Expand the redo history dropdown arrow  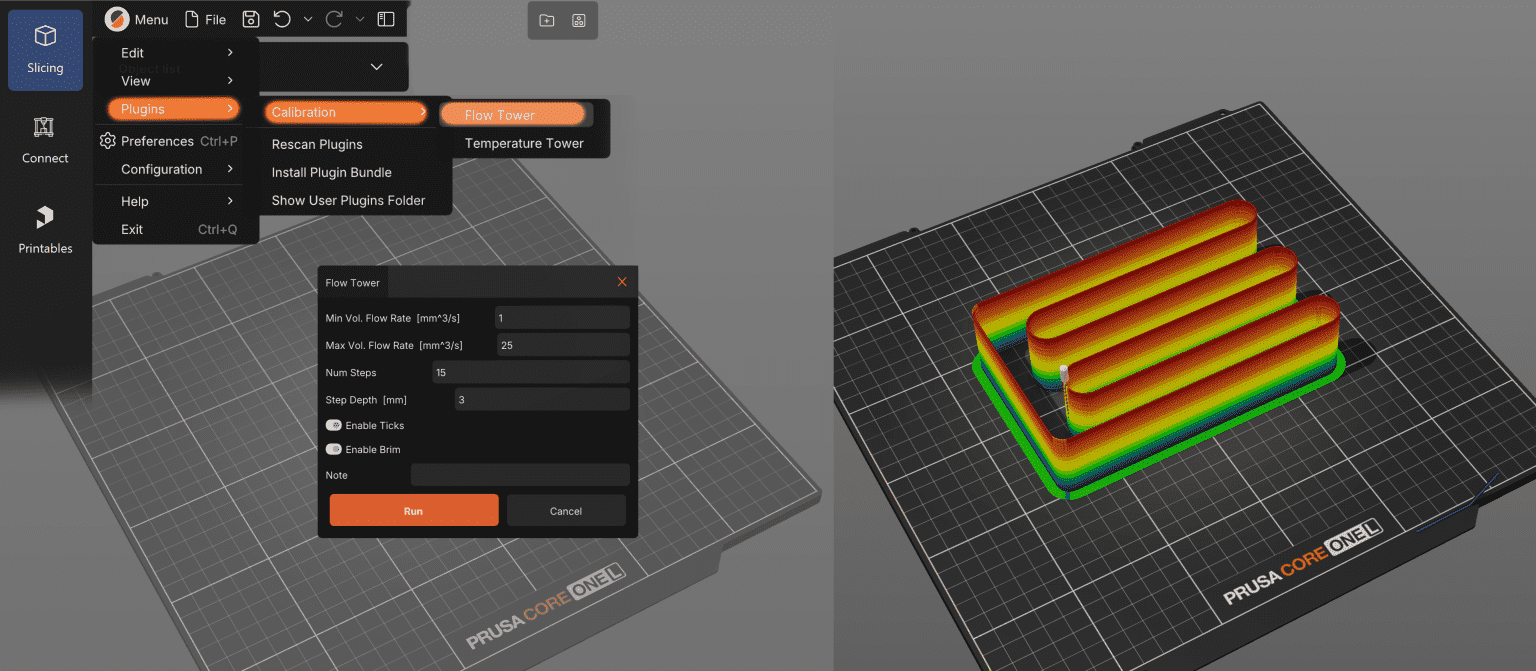click(360, 19)
